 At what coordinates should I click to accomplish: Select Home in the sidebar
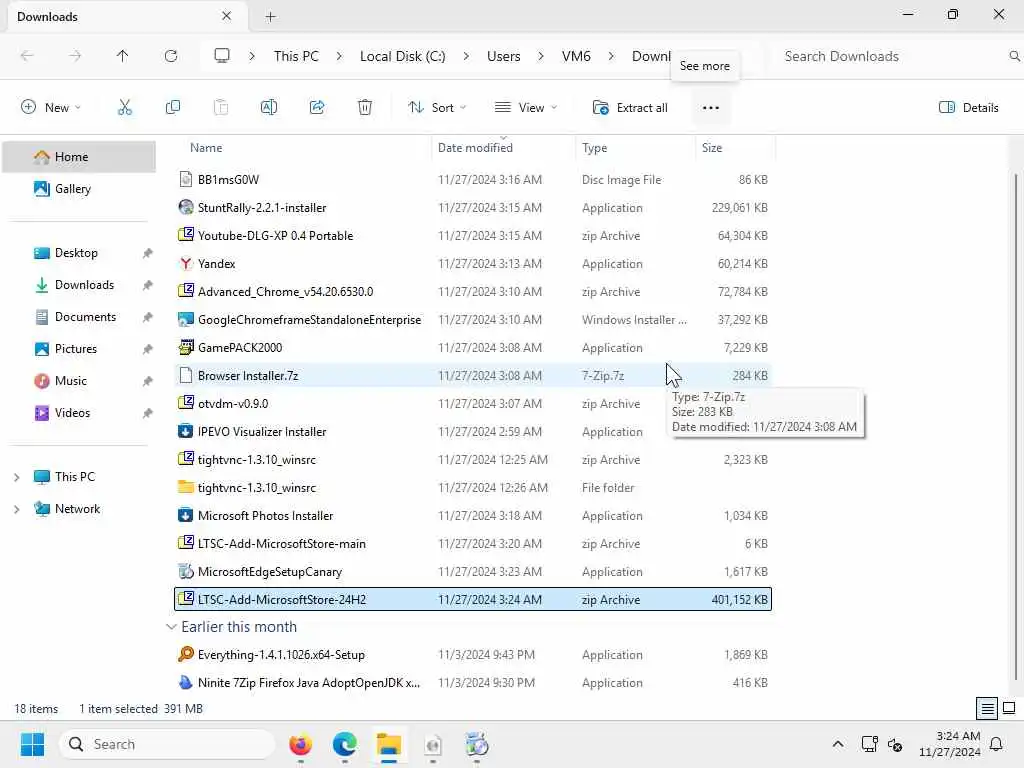click(x=79, y=157)
